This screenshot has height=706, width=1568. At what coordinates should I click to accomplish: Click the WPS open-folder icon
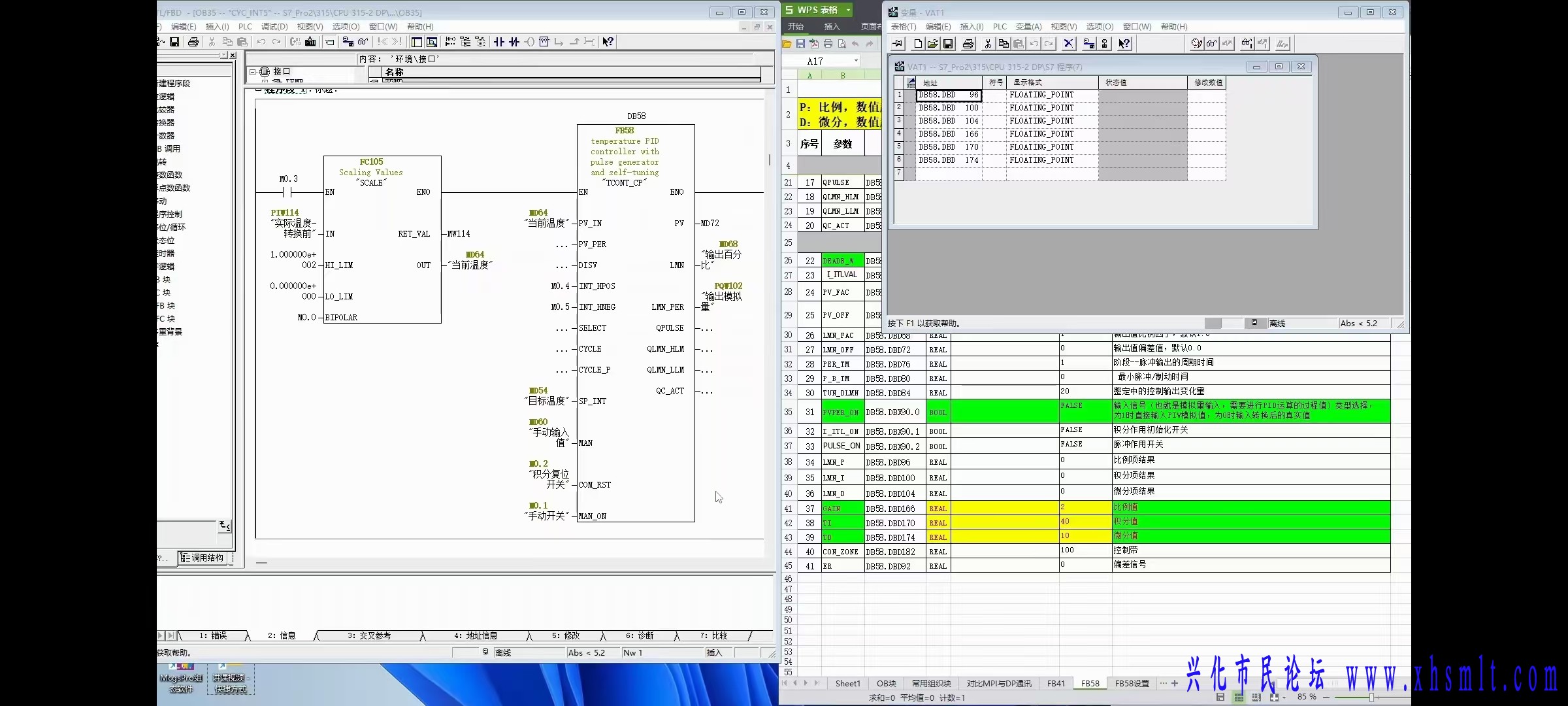(787, 44)
